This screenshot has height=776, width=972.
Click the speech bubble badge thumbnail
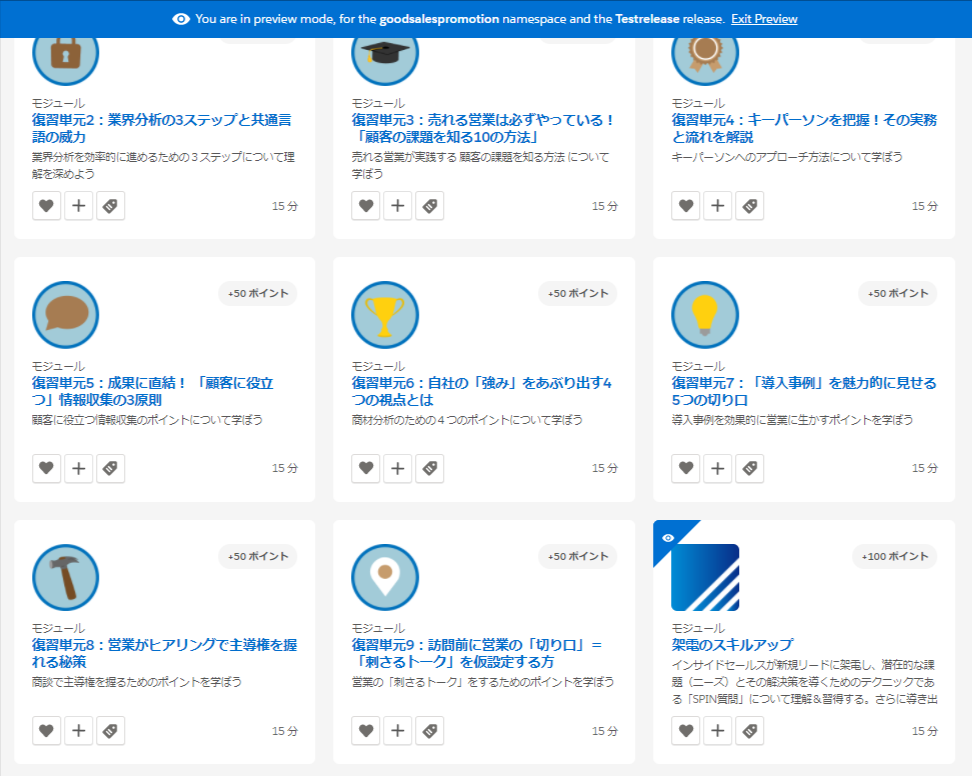click(66, 315)
